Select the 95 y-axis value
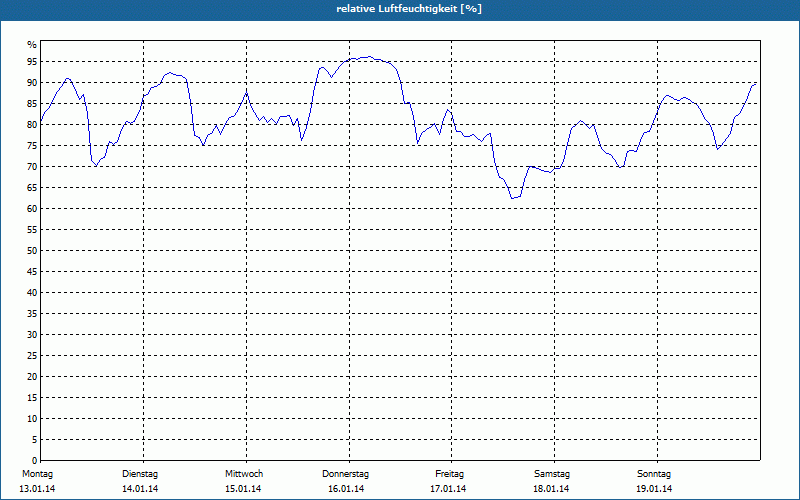Image resolution: width=800 pixels, height=500 pixels. pyautogui.click(x=32, y=62)
